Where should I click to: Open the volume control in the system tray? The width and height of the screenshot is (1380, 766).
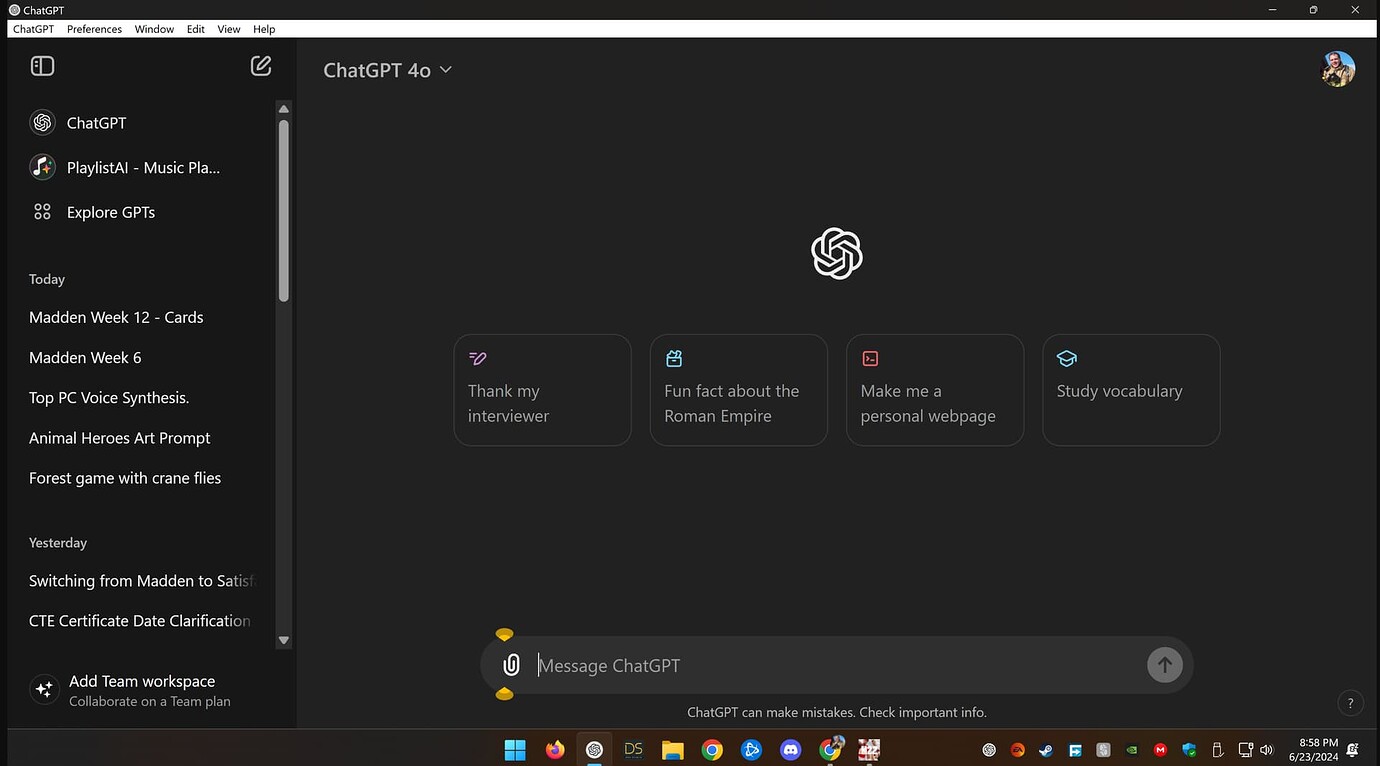tap(1265, 749)
